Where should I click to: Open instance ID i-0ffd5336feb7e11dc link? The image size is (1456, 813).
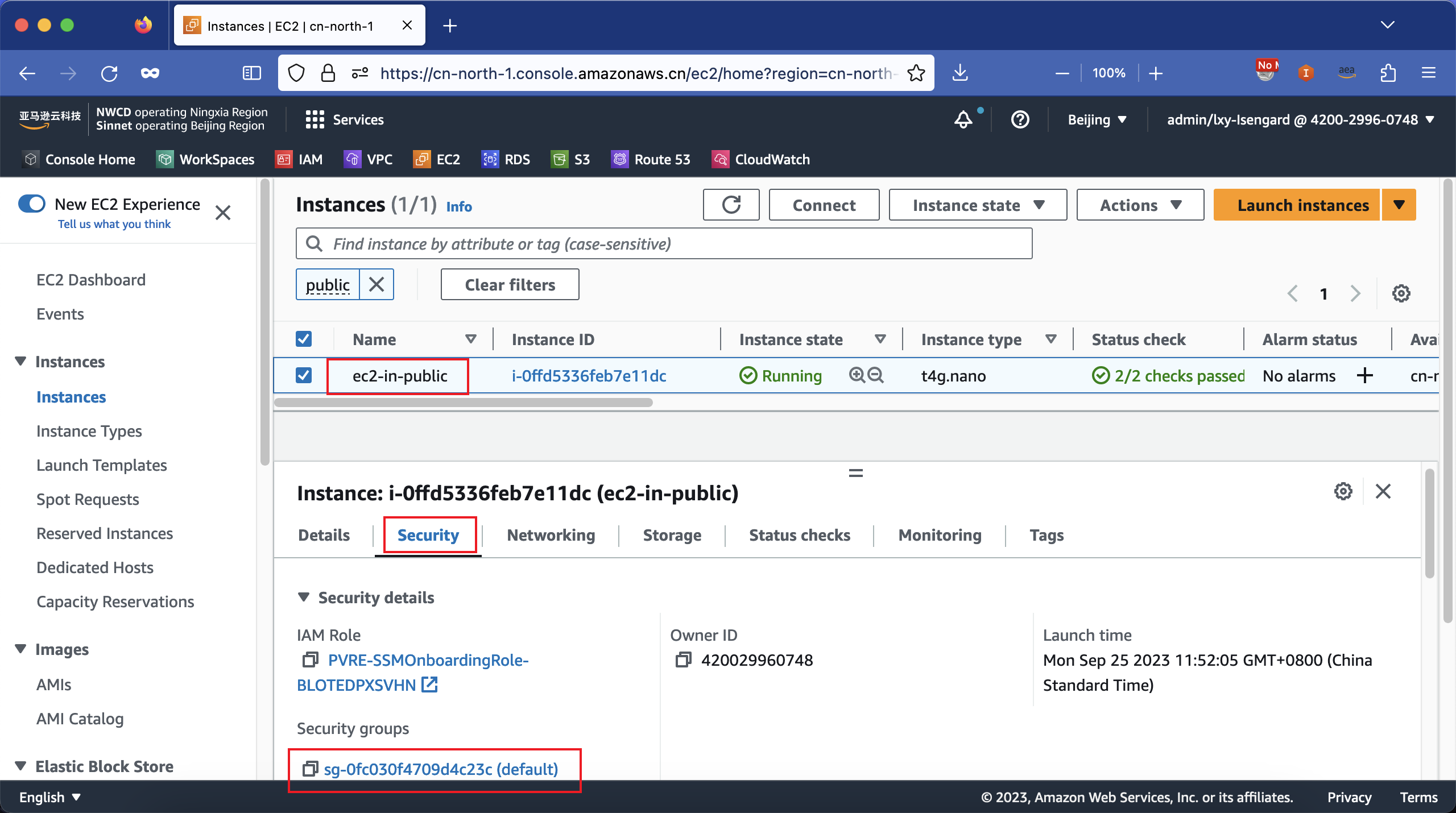click(x=589, y=375)
